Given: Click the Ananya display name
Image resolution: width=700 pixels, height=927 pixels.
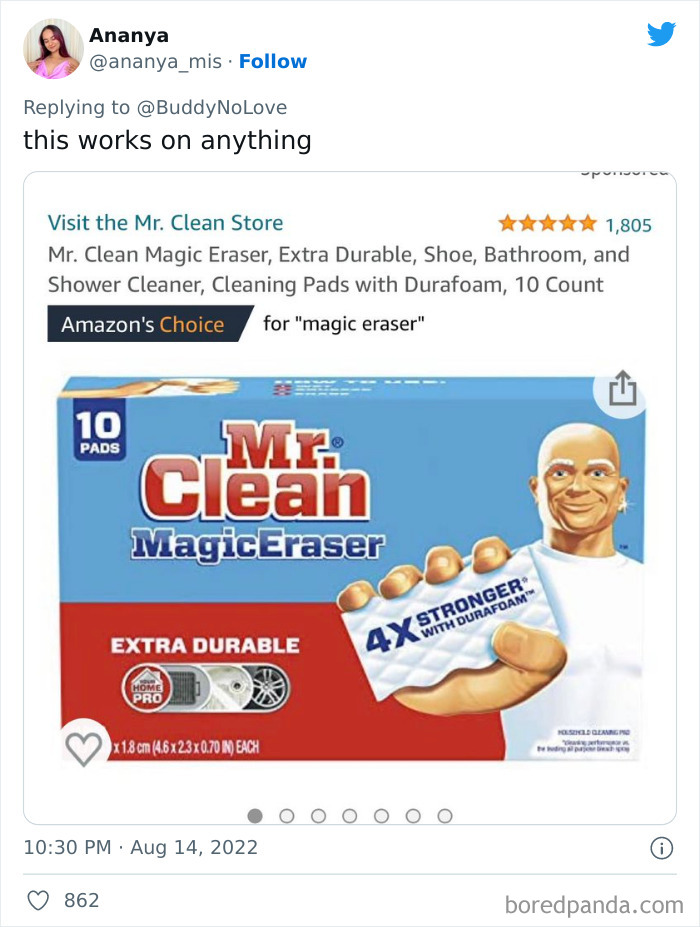Looking at the screenshot, I should [129, 35].
